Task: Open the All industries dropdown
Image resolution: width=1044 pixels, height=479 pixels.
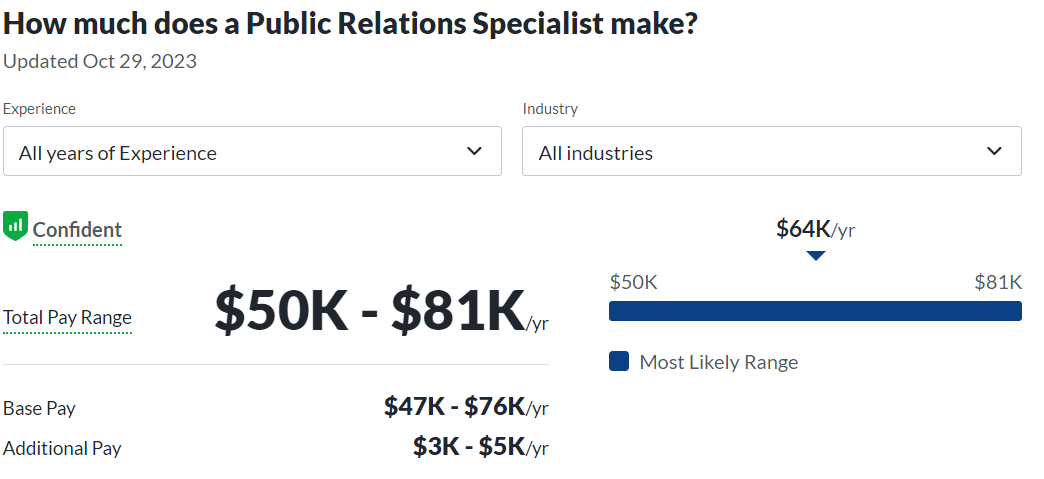Action: click(771, 152)
